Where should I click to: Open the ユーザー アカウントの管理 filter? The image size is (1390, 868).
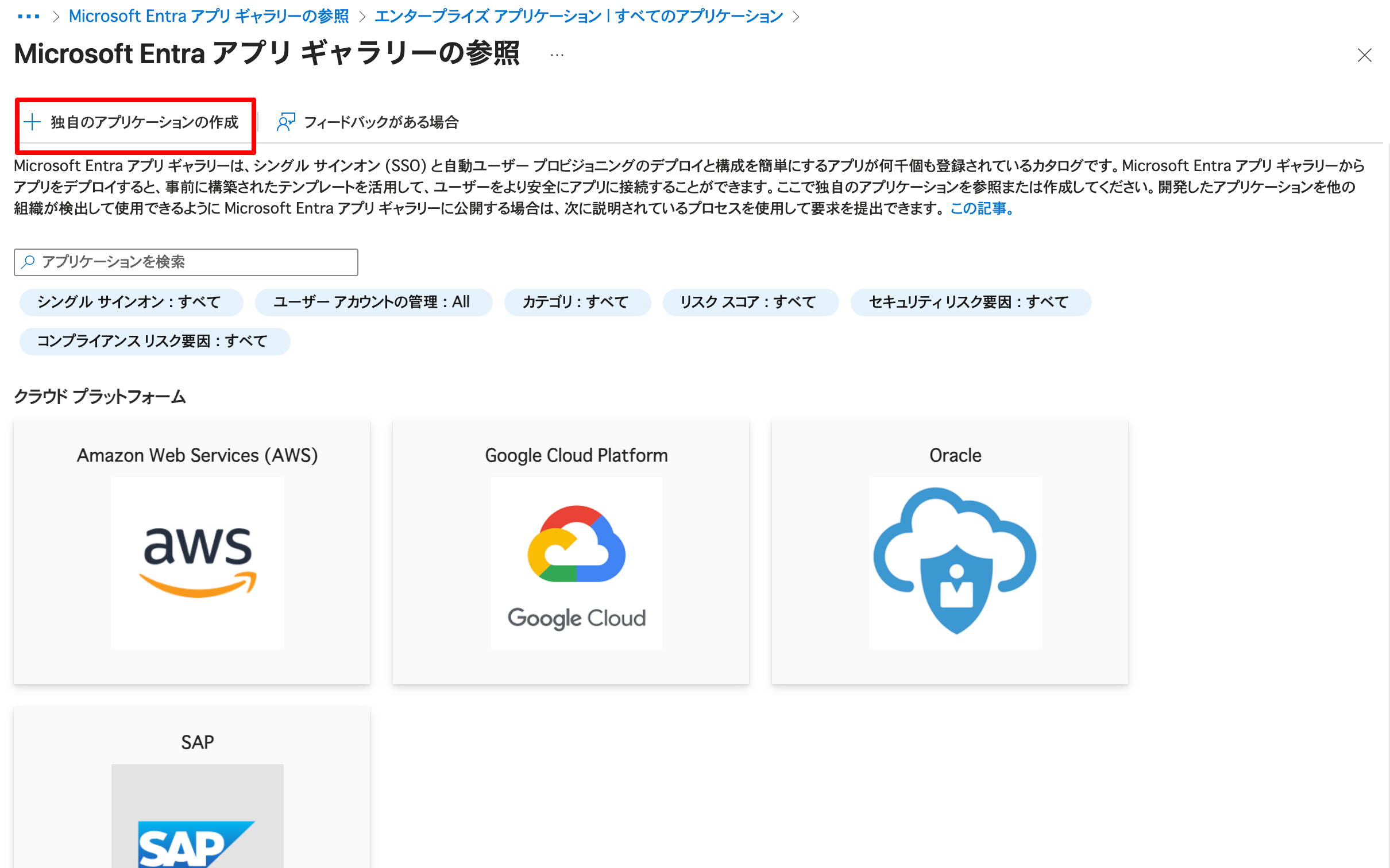[372, 302]
